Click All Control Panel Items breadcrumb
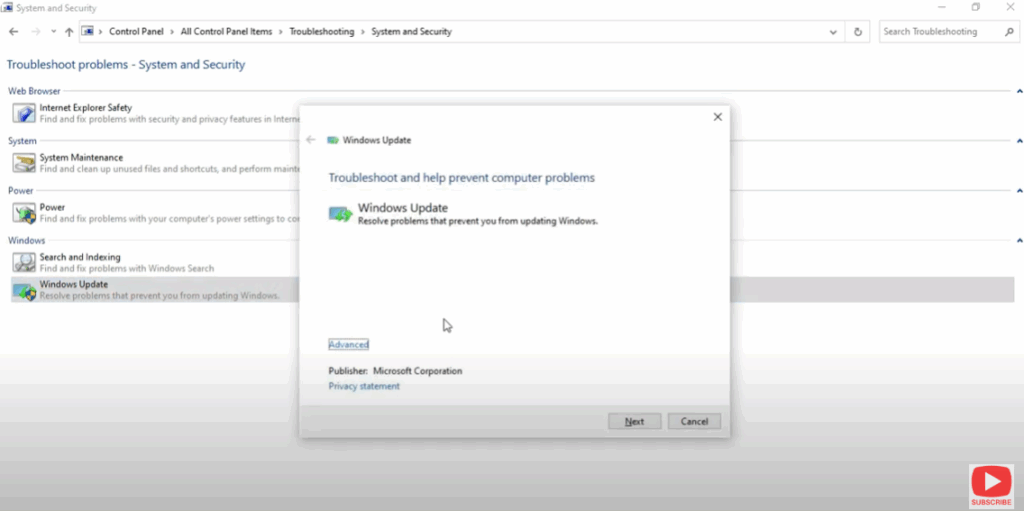Screen dimensions: 1024x511 227,31
